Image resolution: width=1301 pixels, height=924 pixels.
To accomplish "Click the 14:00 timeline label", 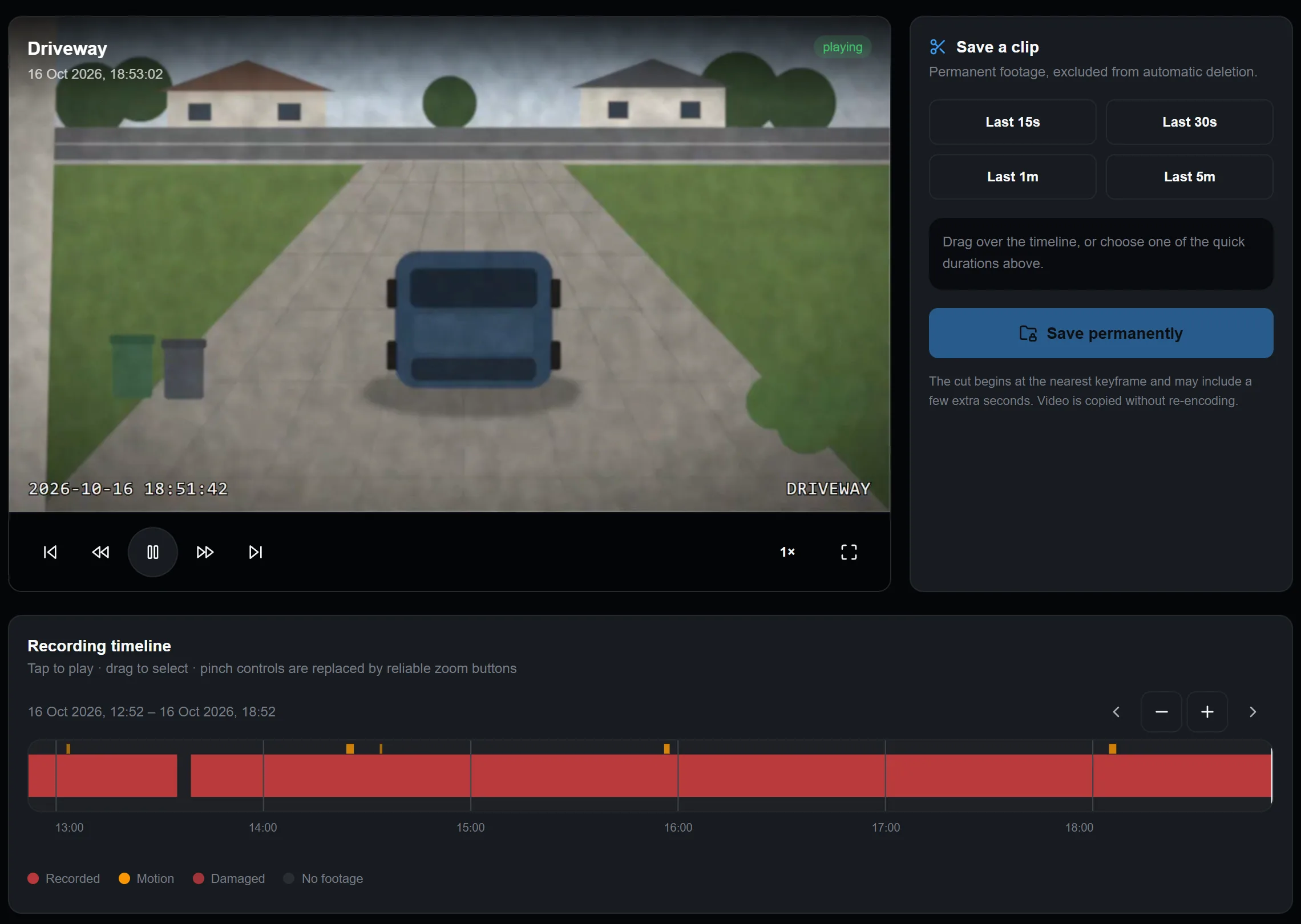I will (262, 828).
